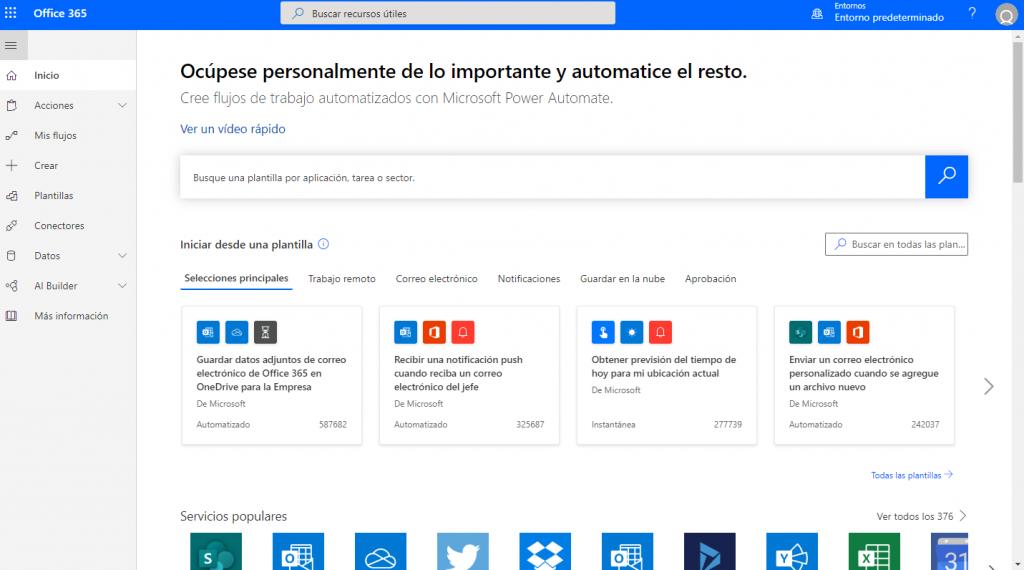
Task: Click the vertical page scrollbar
Action: point(1017,111)
